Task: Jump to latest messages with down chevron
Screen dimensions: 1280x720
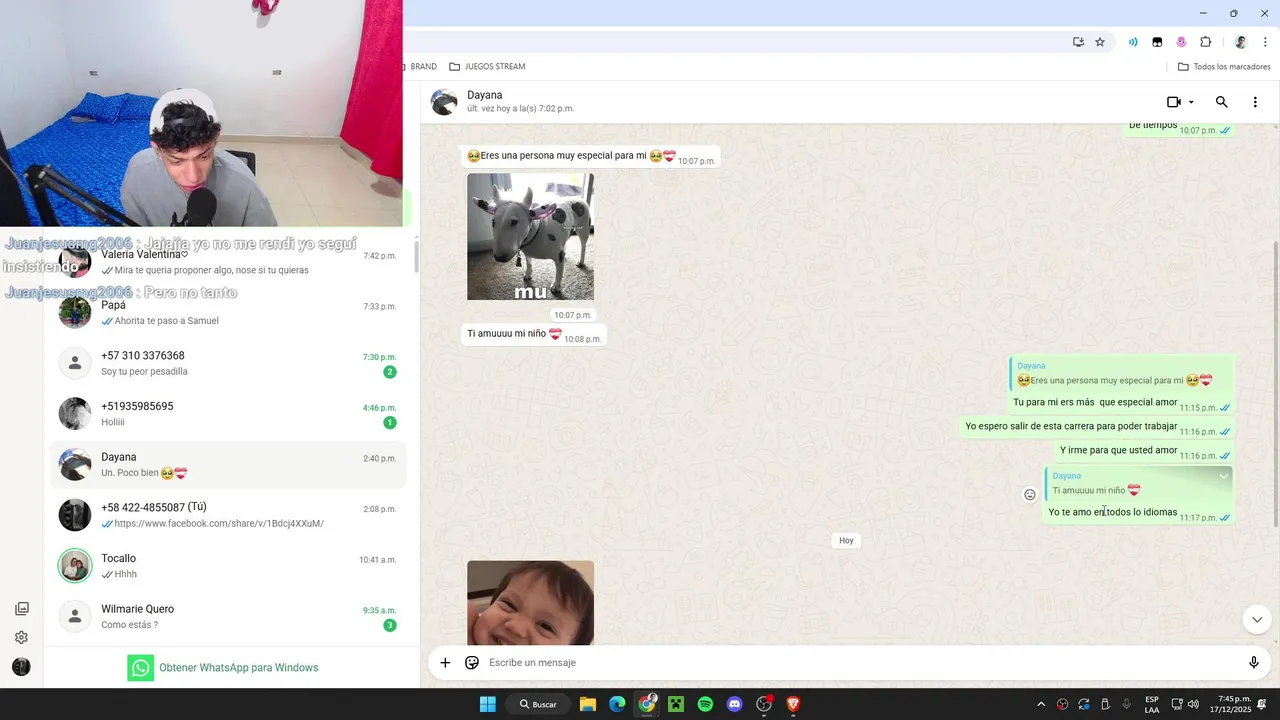Action: (1257, 620)
